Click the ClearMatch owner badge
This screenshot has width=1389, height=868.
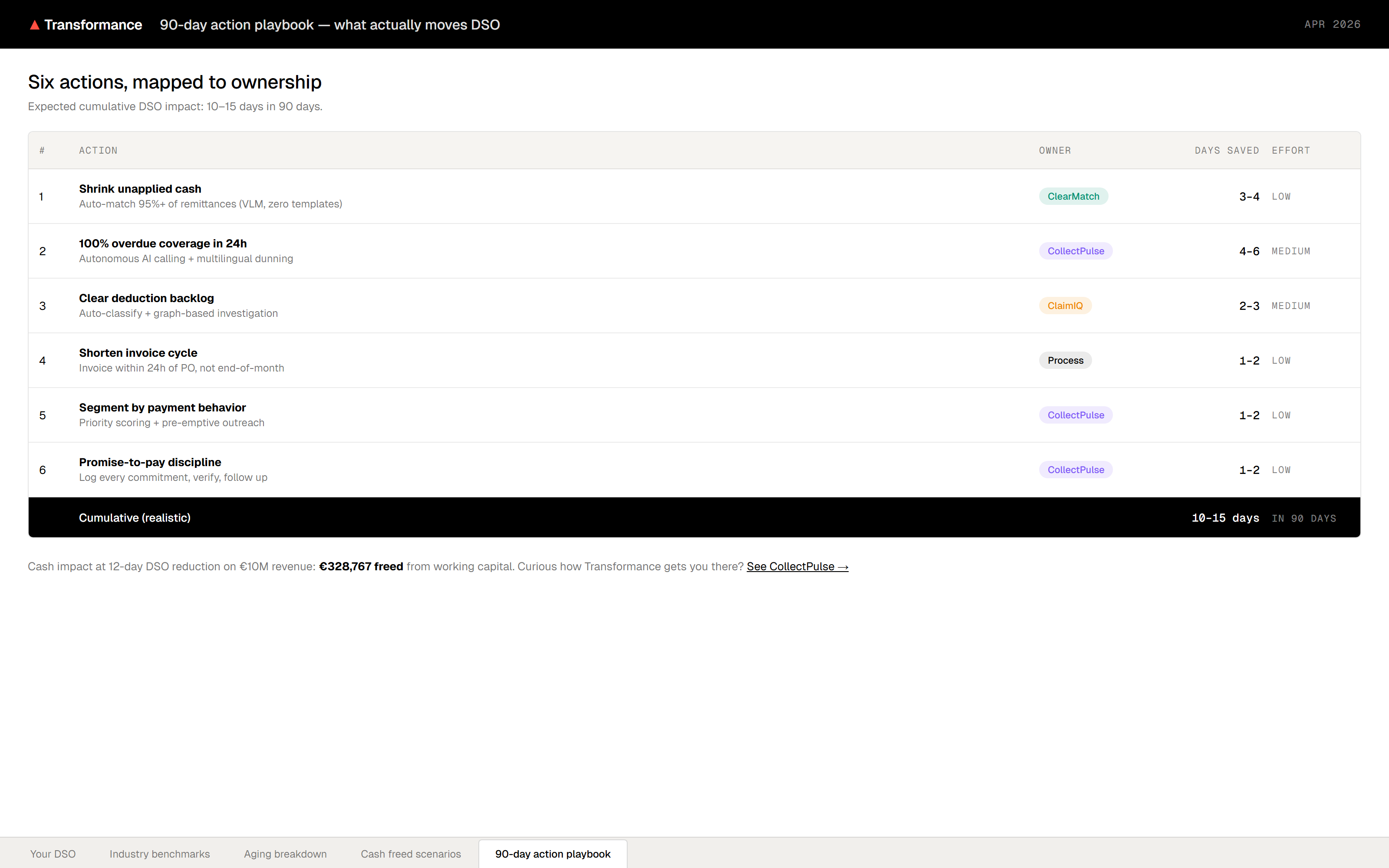(x=1073, y=196)
